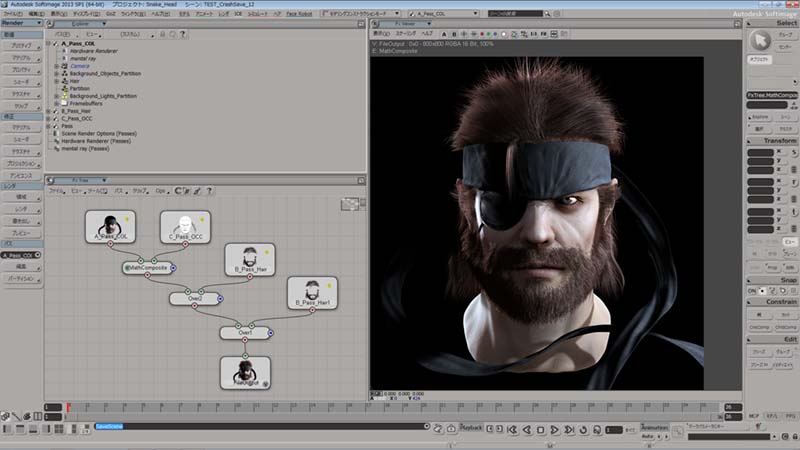
Task: Click the refresh C icon in FxTree toolbar
Action: click(x=178, y=191)
